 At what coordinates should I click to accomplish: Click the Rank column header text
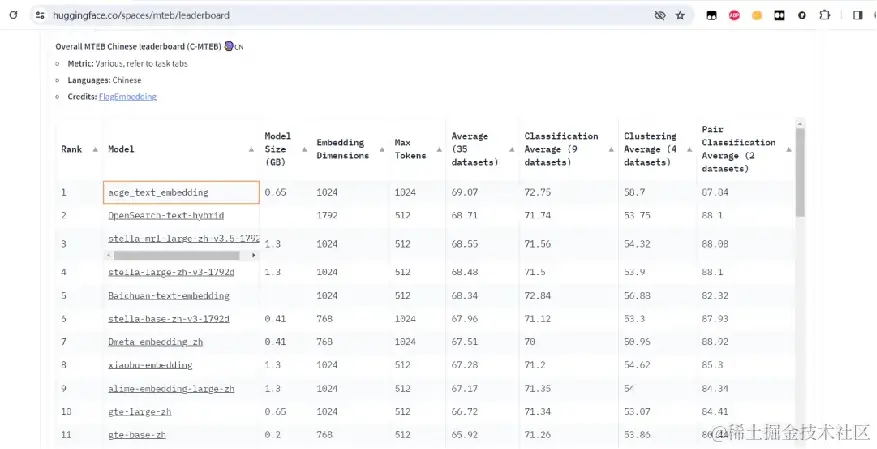click(72, 149)
